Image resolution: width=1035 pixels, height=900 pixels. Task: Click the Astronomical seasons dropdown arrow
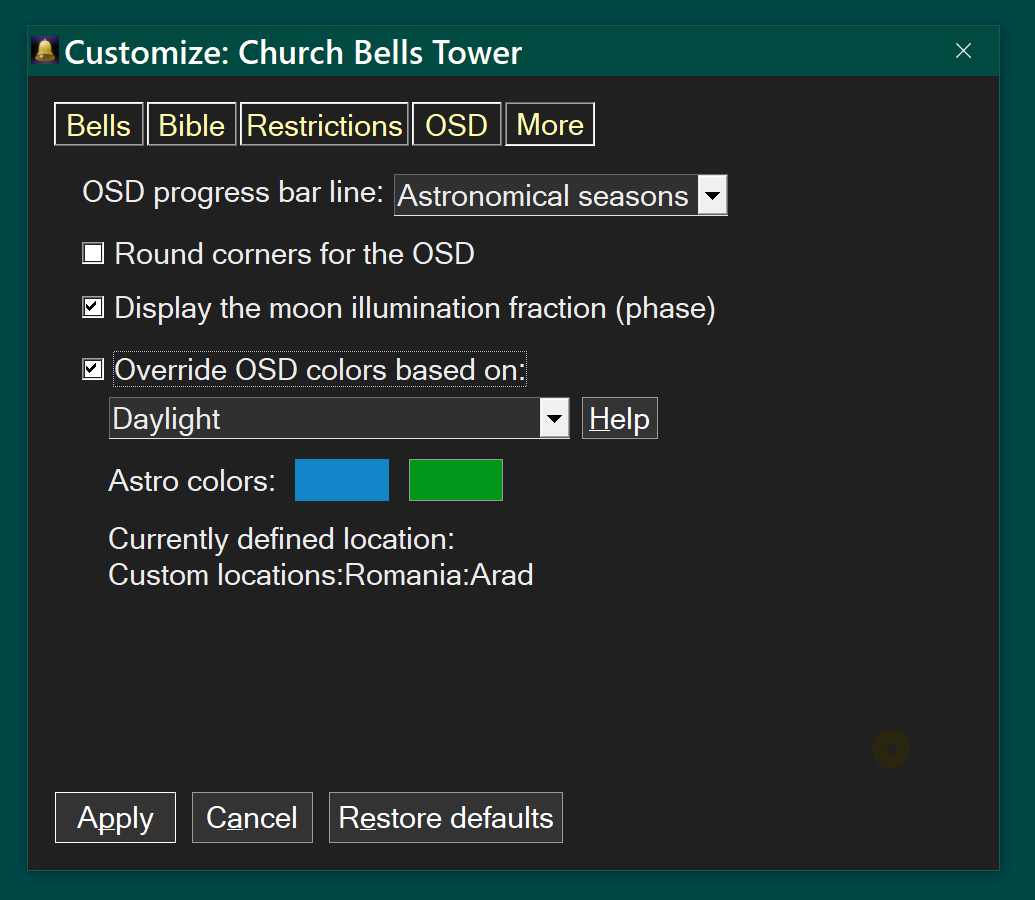(712, 196)
